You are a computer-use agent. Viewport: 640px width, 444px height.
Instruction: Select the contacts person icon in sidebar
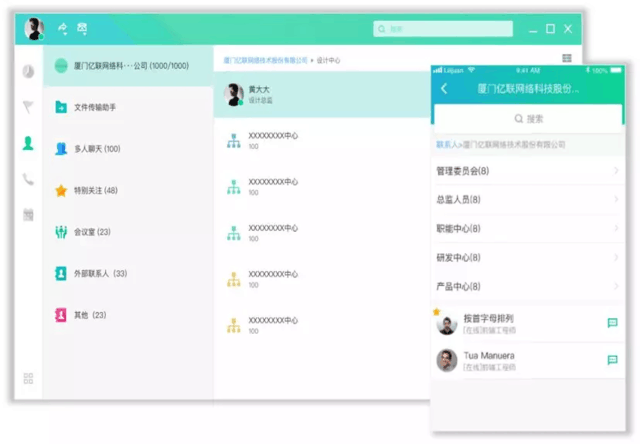click(x=28, y=143)
